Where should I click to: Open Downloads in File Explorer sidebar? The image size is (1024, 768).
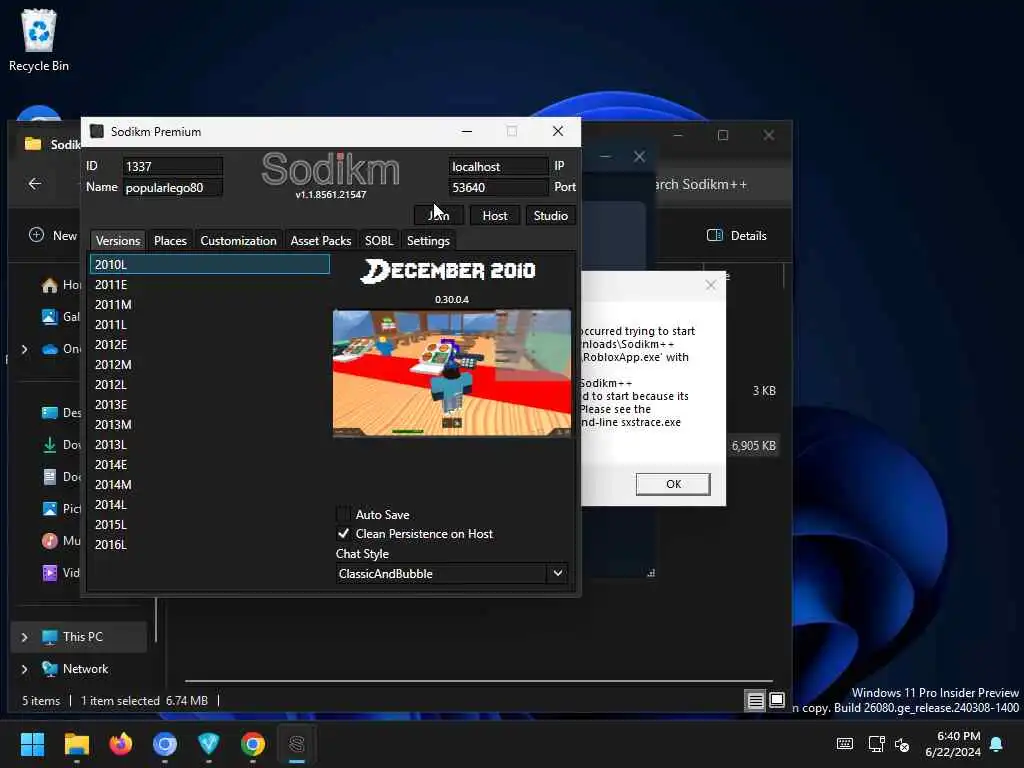pyautogui.click(x=61, y=445)
